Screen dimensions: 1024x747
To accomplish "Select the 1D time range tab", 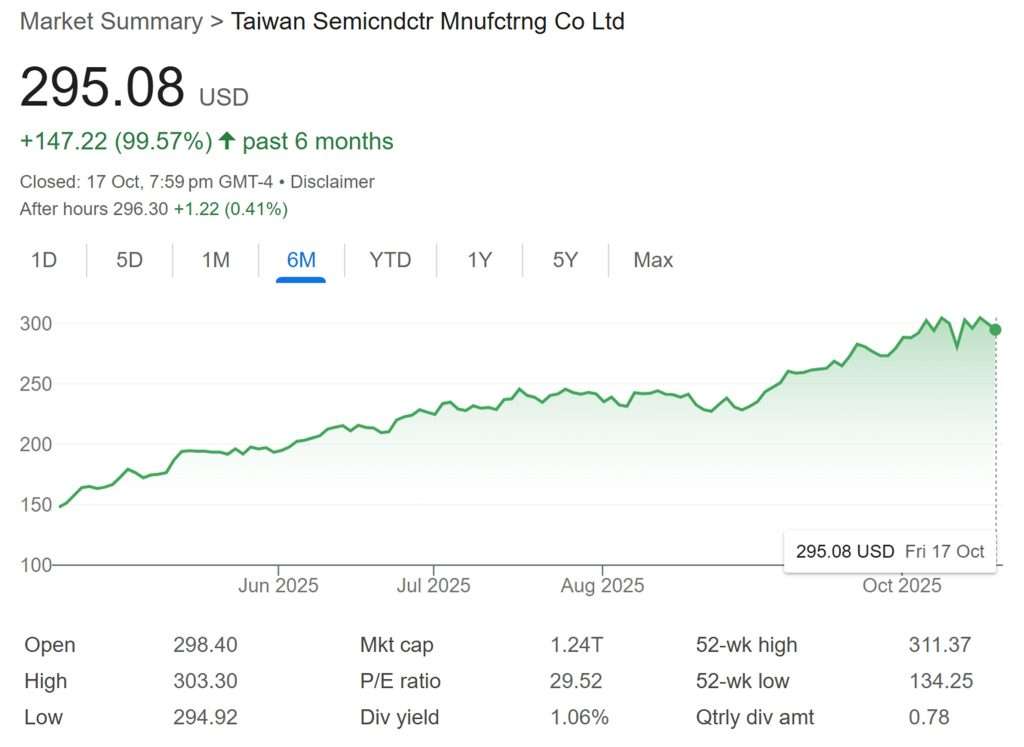I will pyautogui.click(x=44, y=260).
